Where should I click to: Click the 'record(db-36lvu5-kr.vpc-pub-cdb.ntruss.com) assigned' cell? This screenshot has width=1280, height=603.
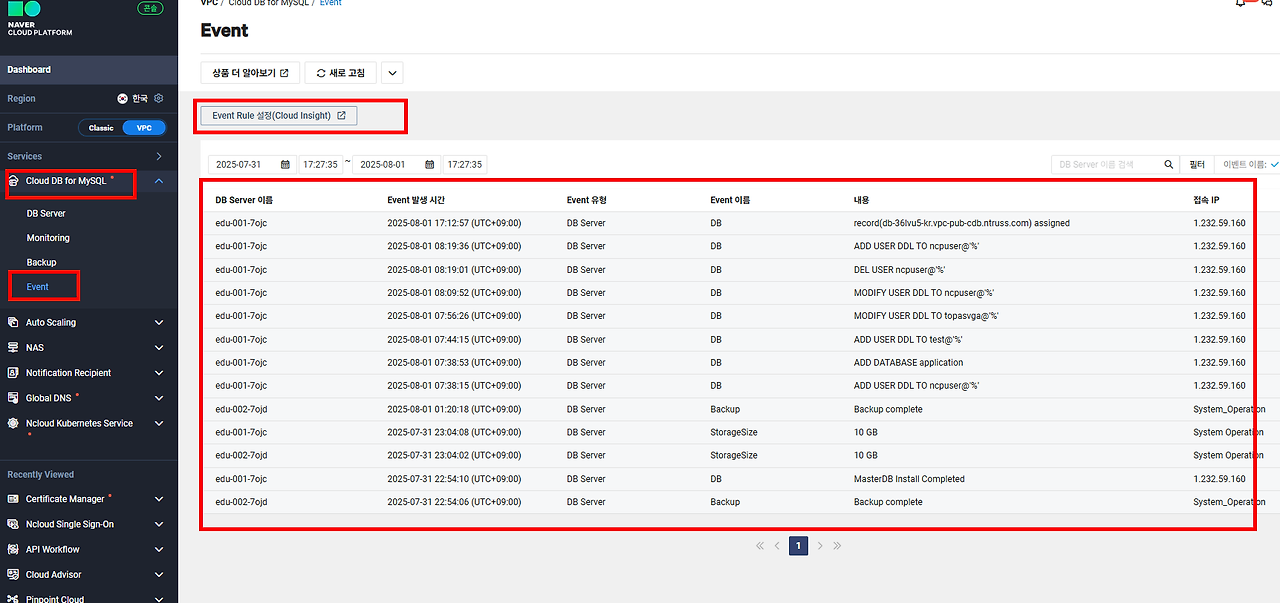pyautogui.click(x=962, y=223)
